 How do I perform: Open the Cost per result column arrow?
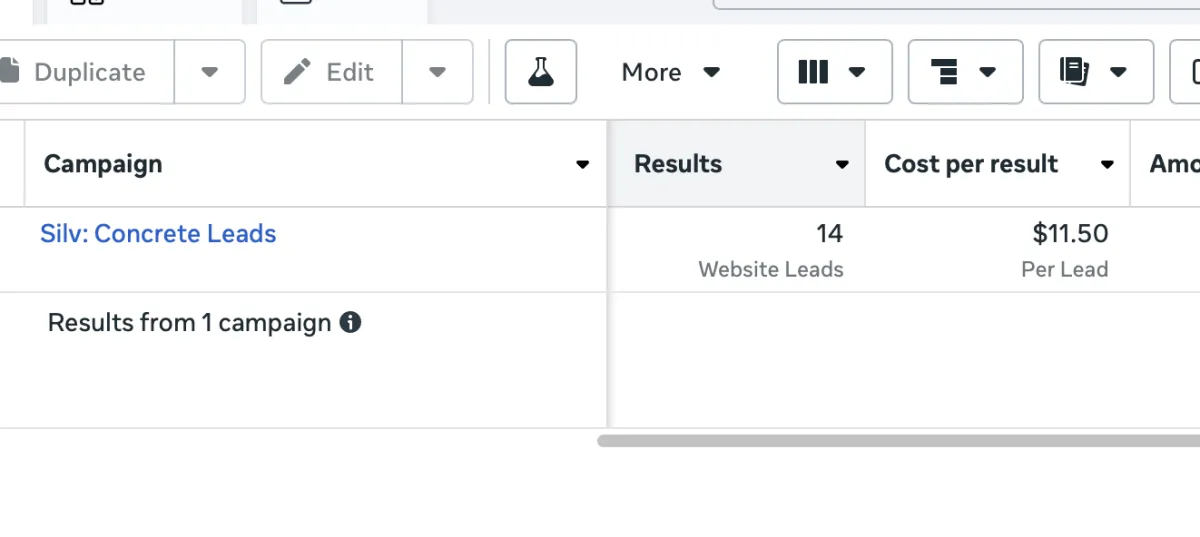[1108, 165]
